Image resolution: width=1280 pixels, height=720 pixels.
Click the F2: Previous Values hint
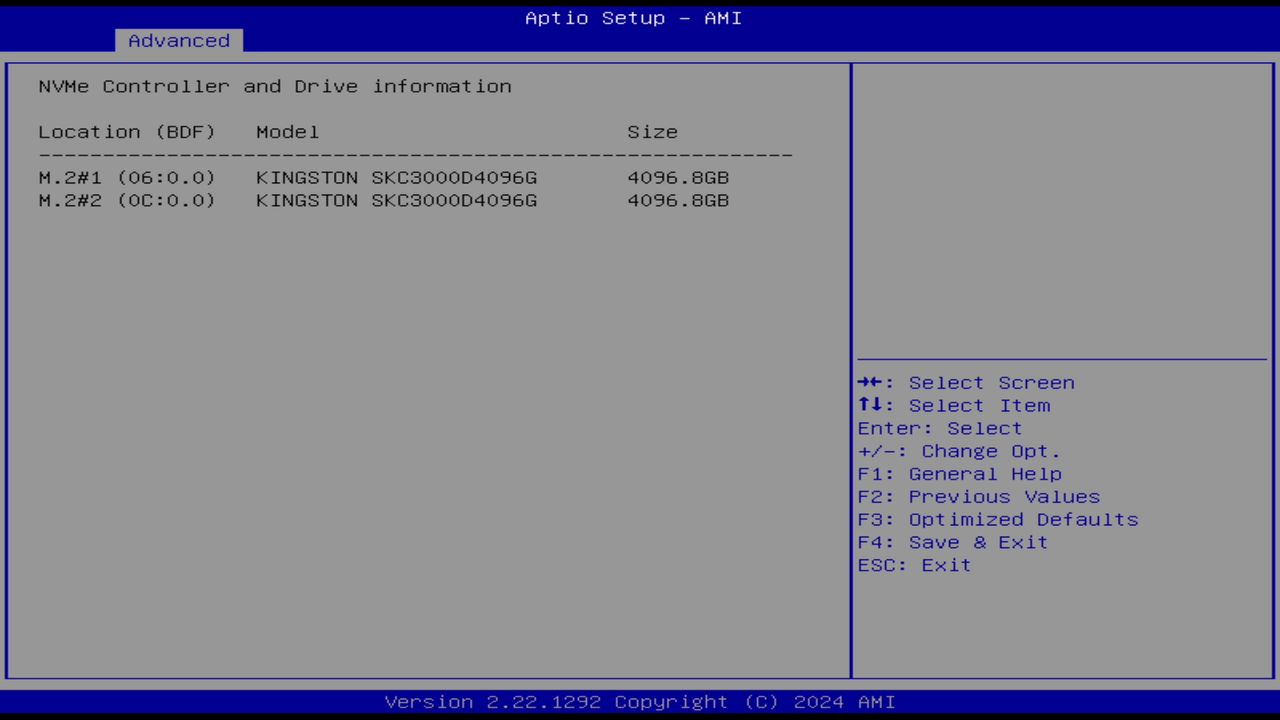click(x=979, y=497)
